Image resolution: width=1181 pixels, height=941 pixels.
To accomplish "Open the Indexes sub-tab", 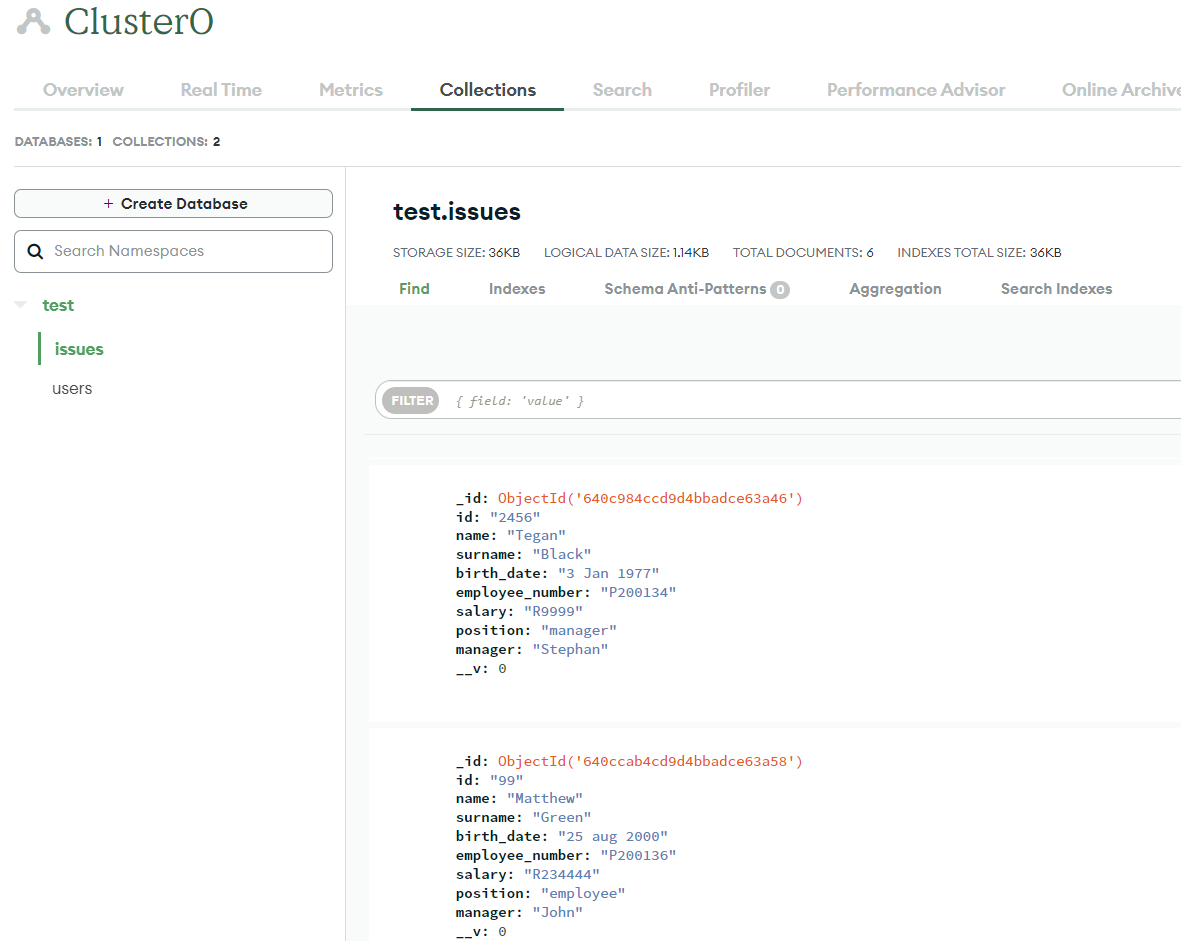I will (x=517, y=289).
